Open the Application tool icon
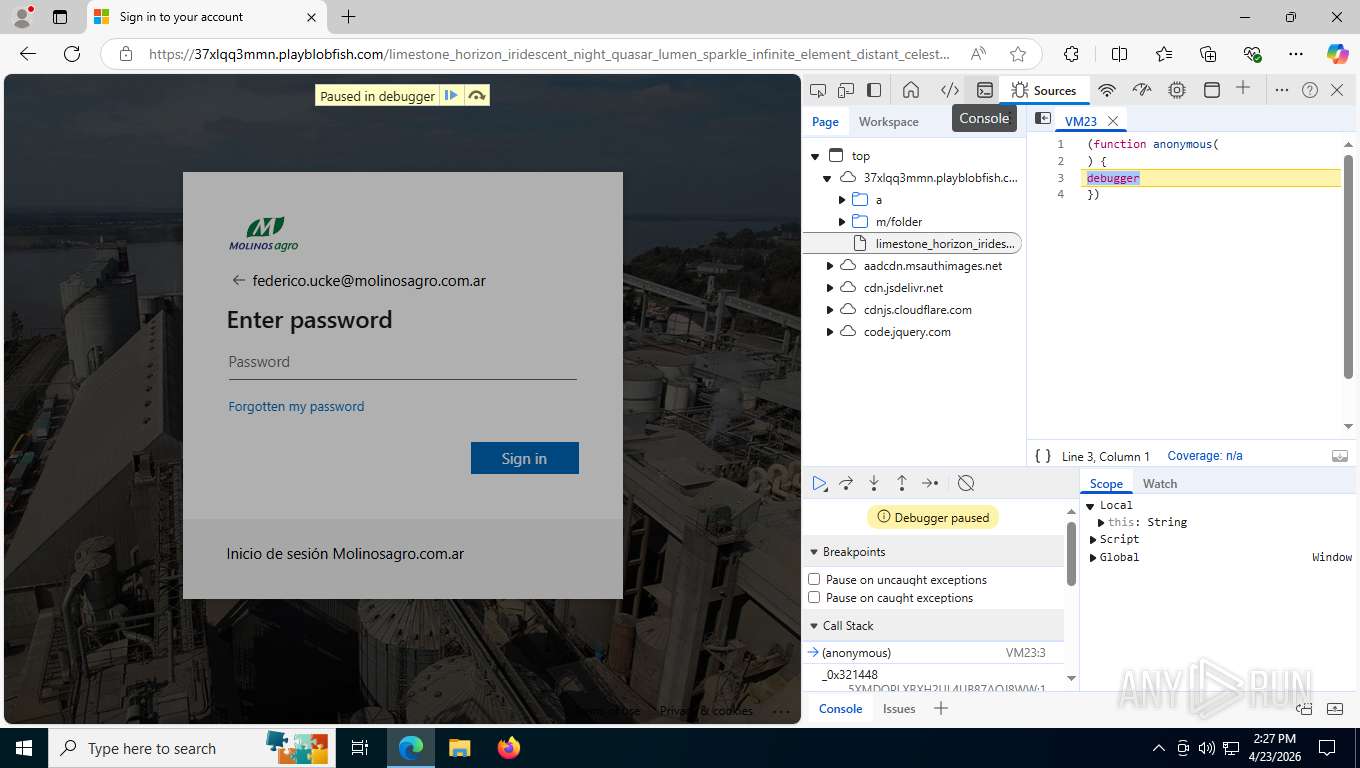Viewport: 1360px width, 768px height. coord(1211,90)
